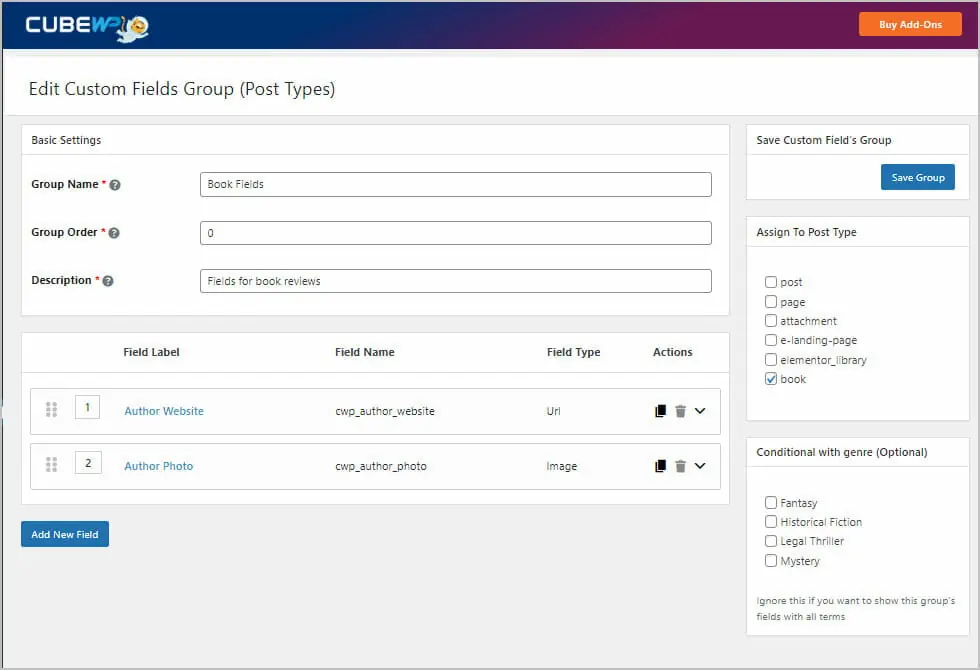The image size is (980, 670).
Task: Click the CubeWP logo in the header
Action: point(85,24)
